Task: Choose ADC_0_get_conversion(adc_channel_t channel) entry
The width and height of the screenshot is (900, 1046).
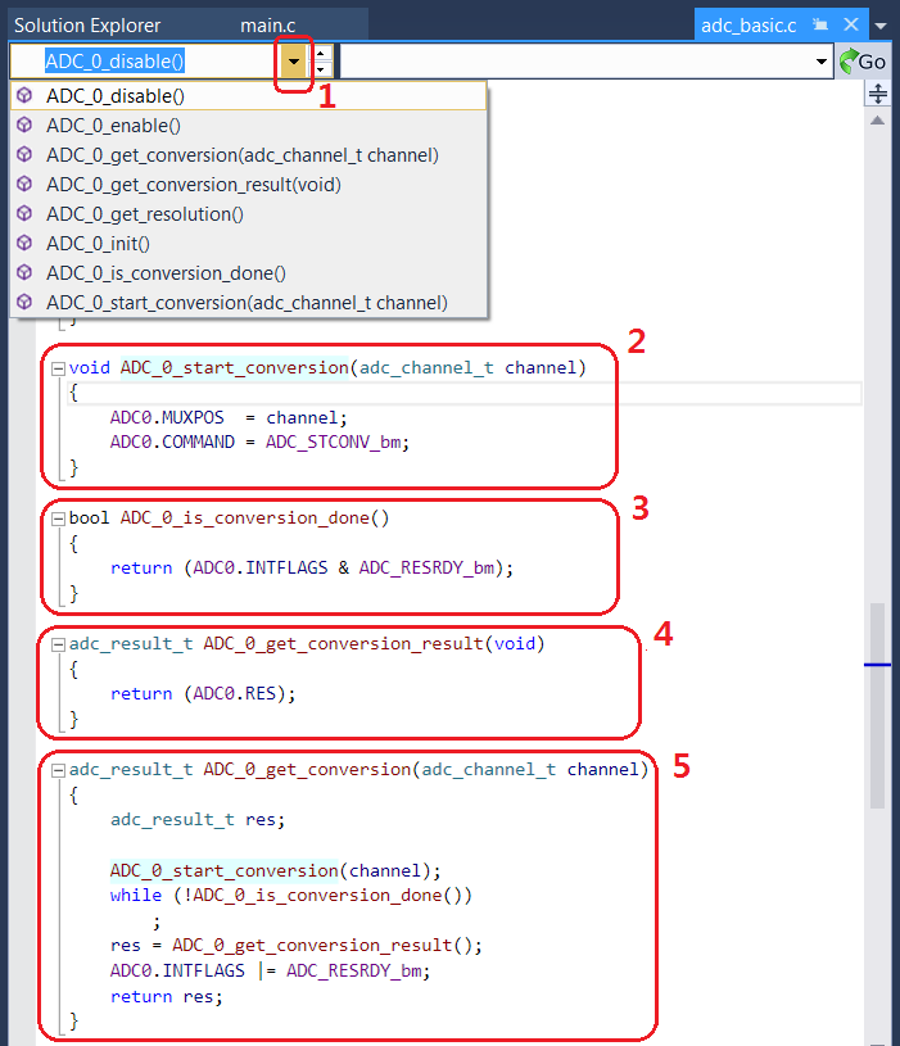Action: pos(248,155)
